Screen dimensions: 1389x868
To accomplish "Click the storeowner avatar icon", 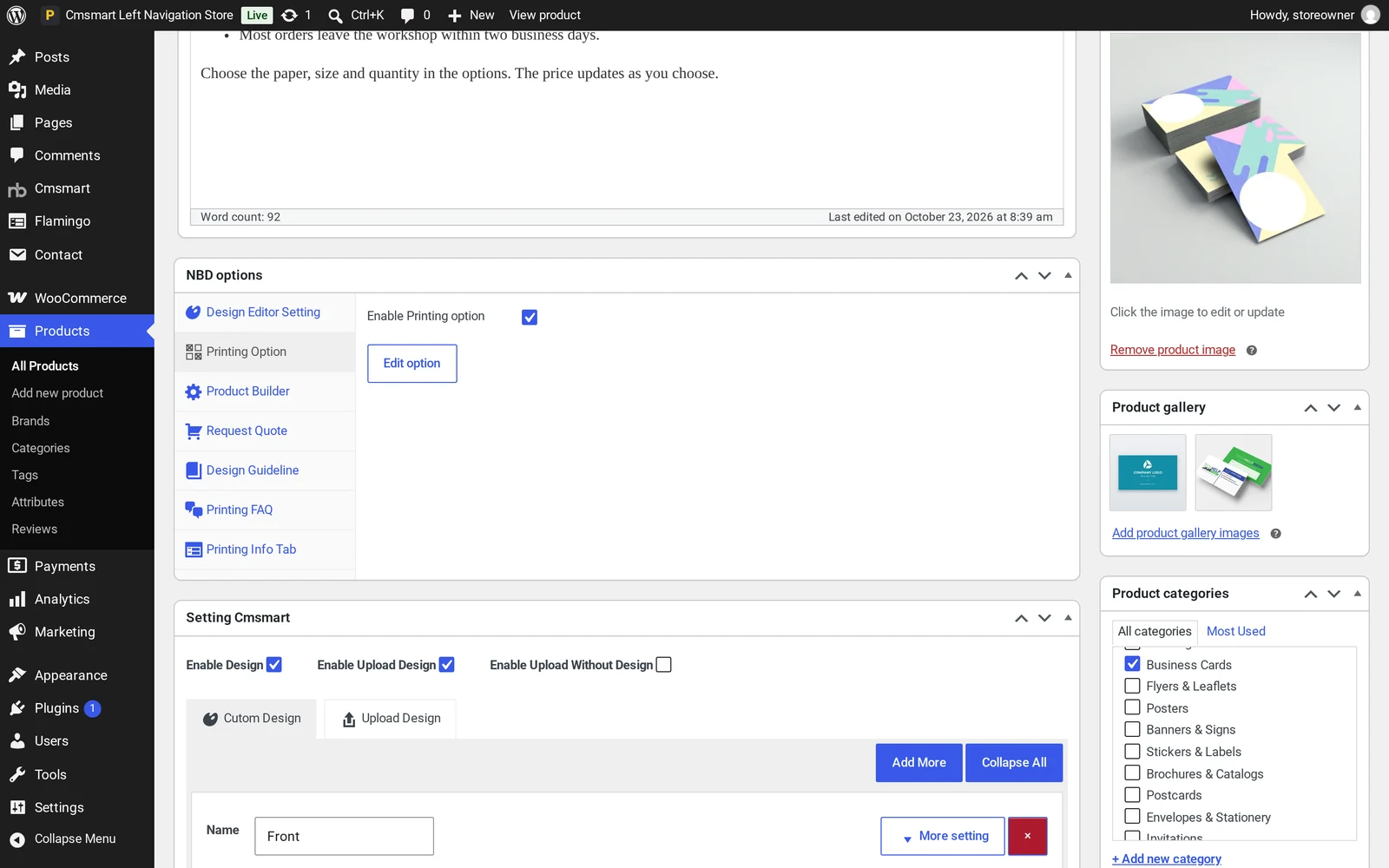I will [x=1371, y=15].
